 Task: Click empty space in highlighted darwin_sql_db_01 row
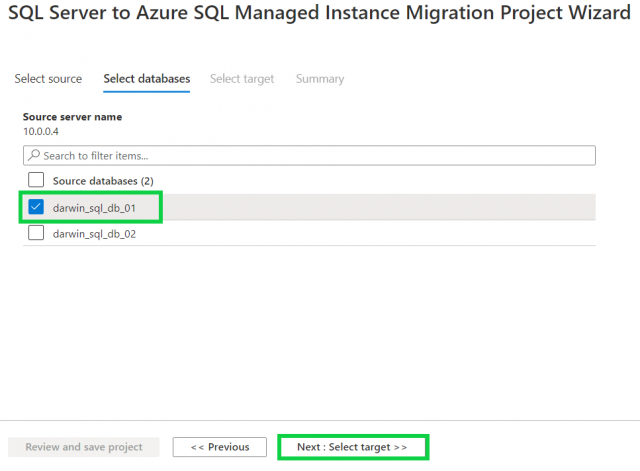pos(380,207)
